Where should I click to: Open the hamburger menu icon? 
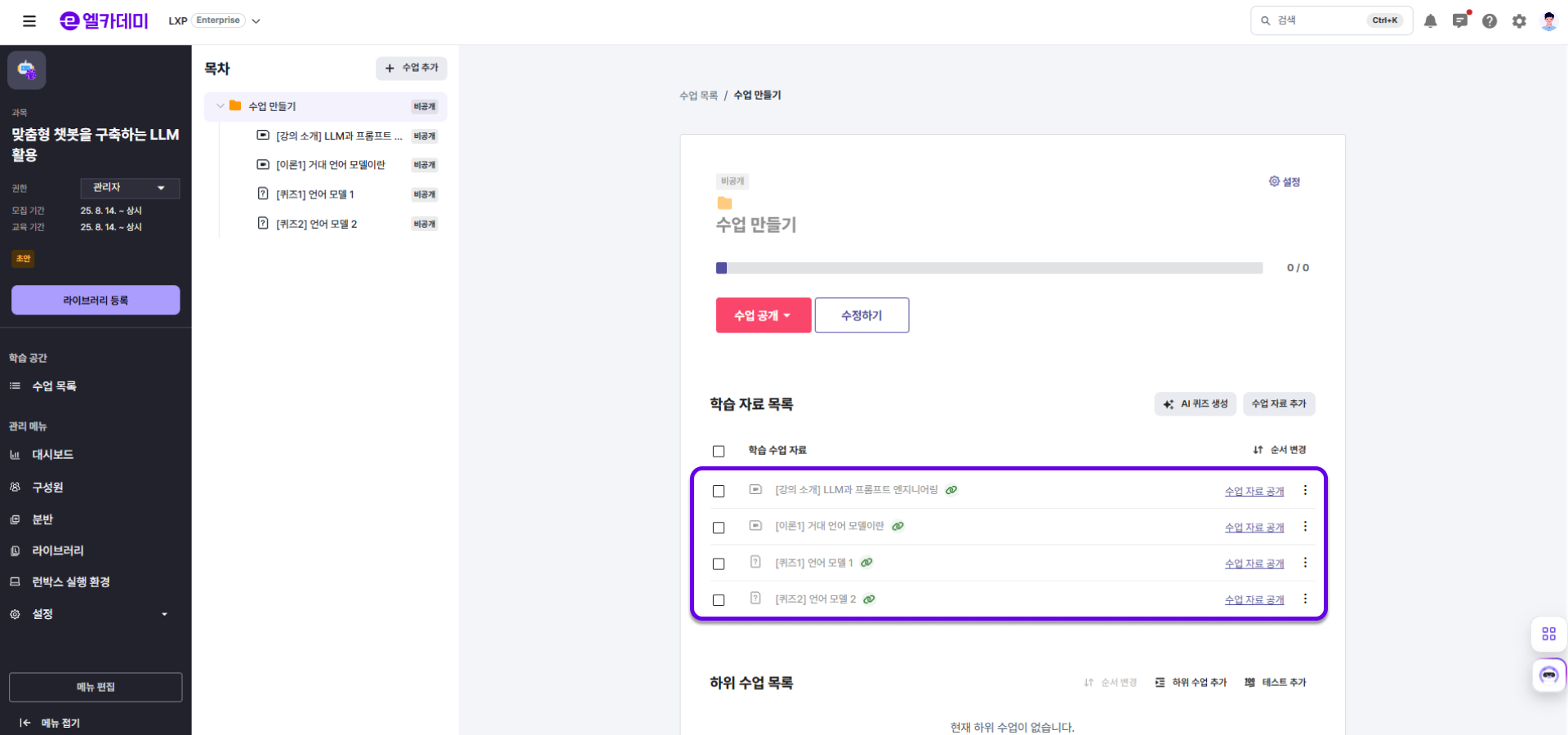click(x=29, y=21)
